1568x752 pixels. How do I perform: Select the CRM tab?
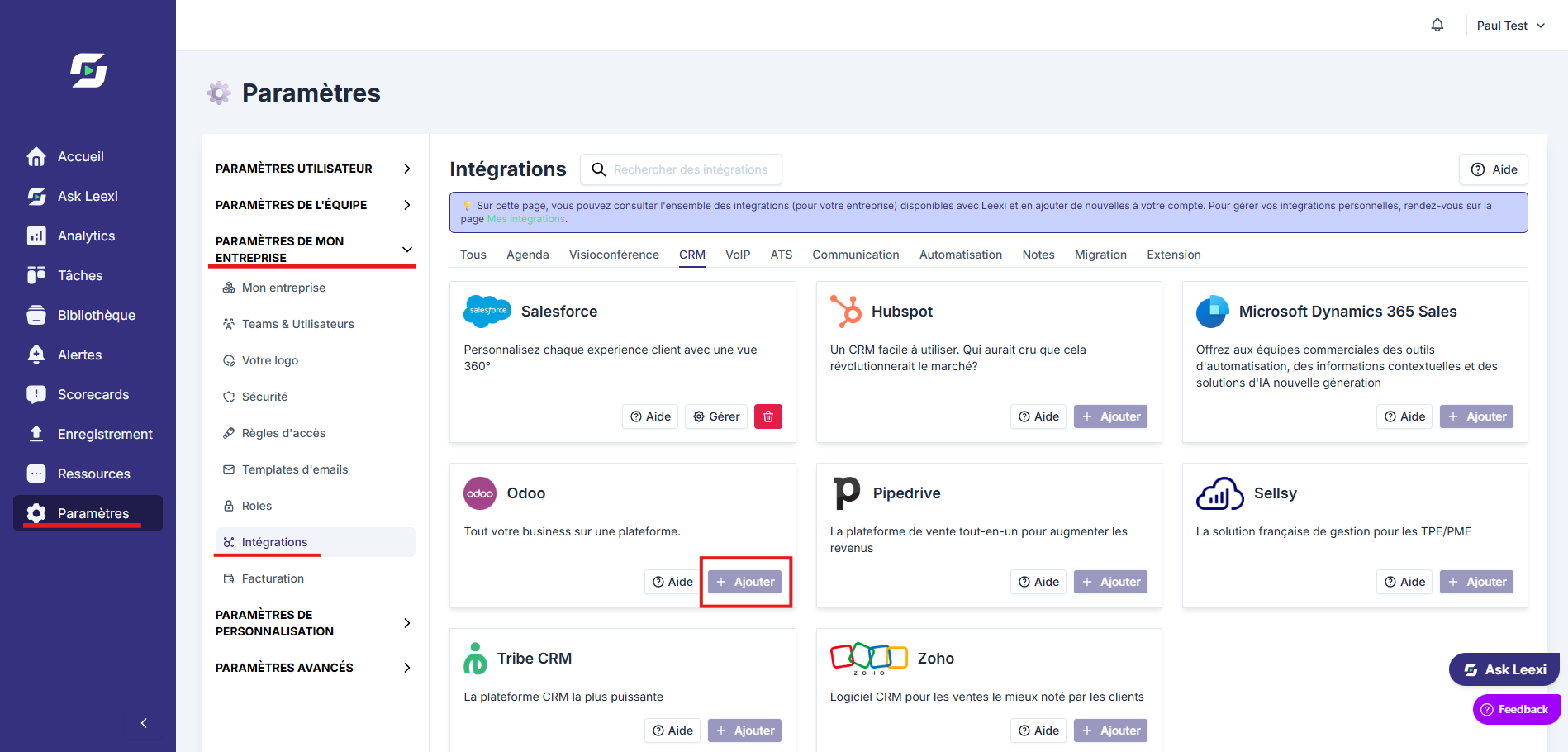pos(692,255)
